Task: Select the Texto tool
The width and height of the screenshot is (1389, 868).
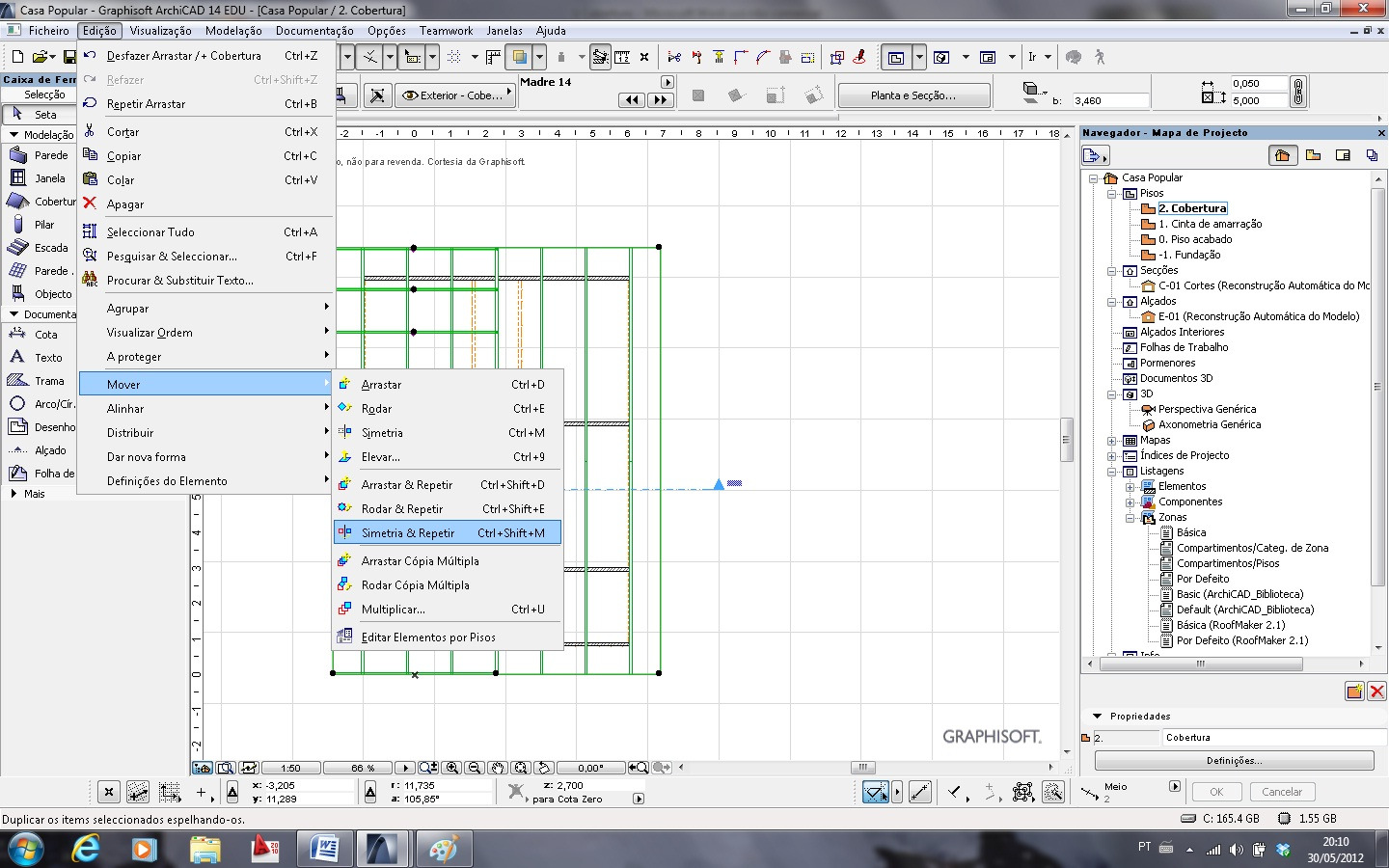Action: click(x=40, y=357)
